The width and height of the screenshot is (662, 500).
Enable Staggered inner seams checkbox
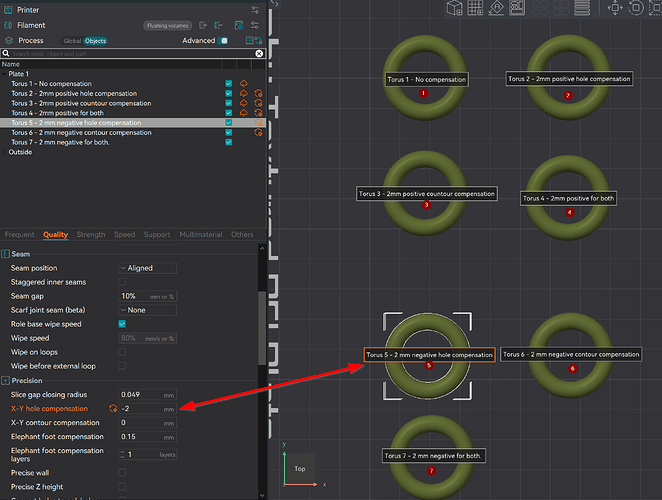122,282
